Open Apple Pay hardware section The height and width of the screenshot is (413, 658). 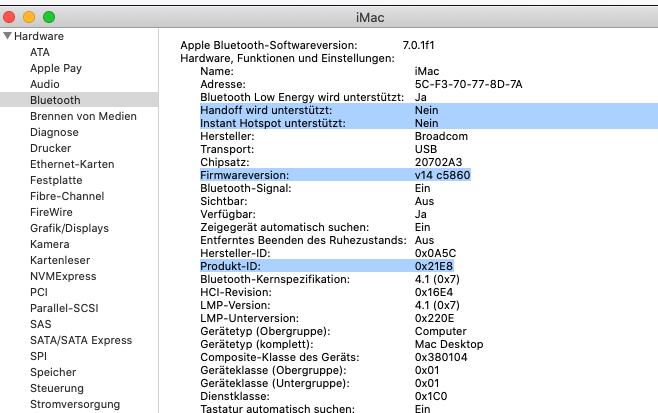[56, 68]
